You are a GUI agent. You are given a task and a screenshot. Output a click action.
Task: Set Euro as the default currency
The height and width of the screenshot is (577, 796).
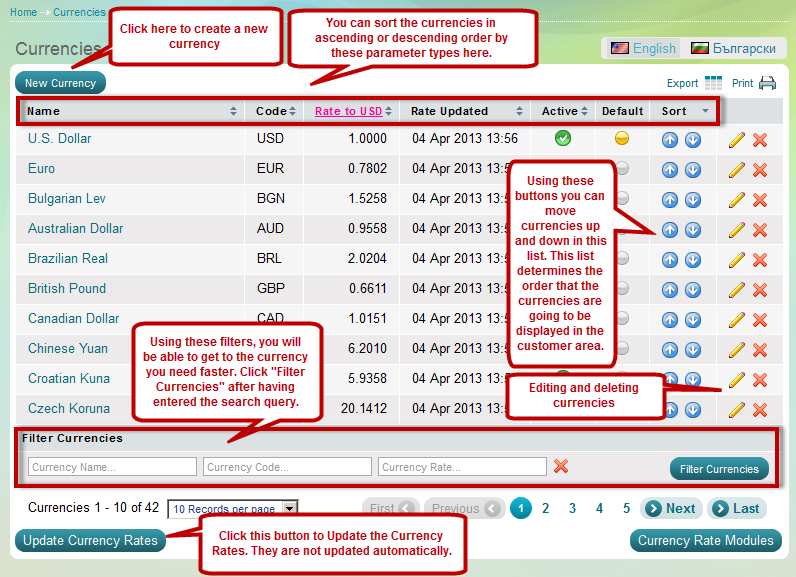coord(622,169)
